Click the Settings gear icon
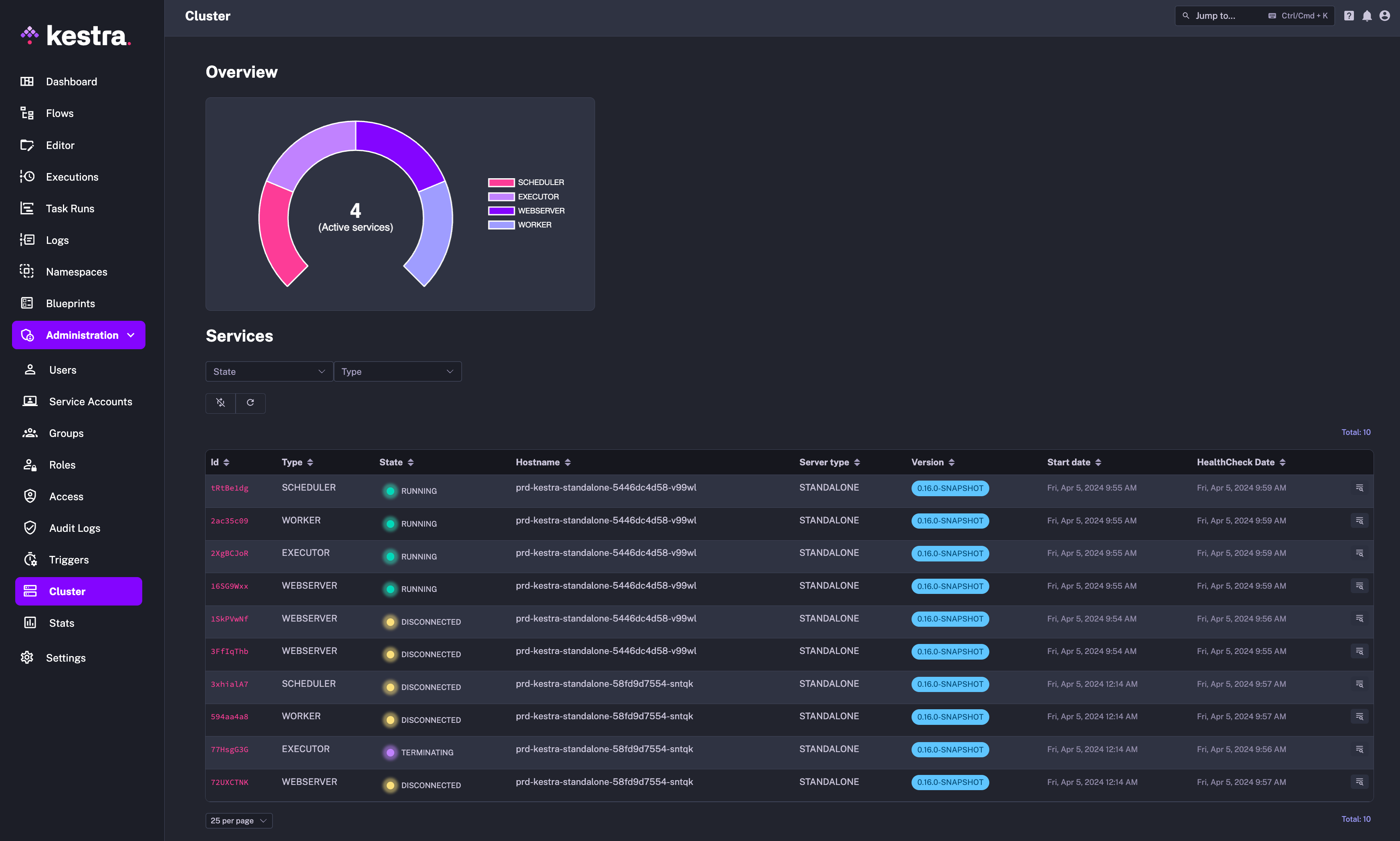 tap(27, 658)
